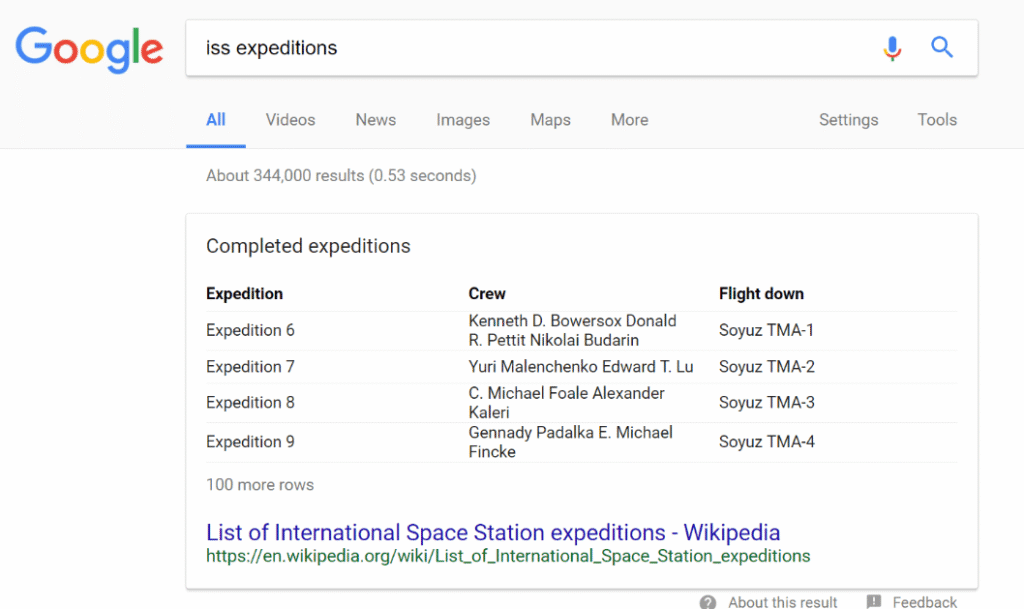Click the Expedition 7 row in the table

[x=450, y=366]
